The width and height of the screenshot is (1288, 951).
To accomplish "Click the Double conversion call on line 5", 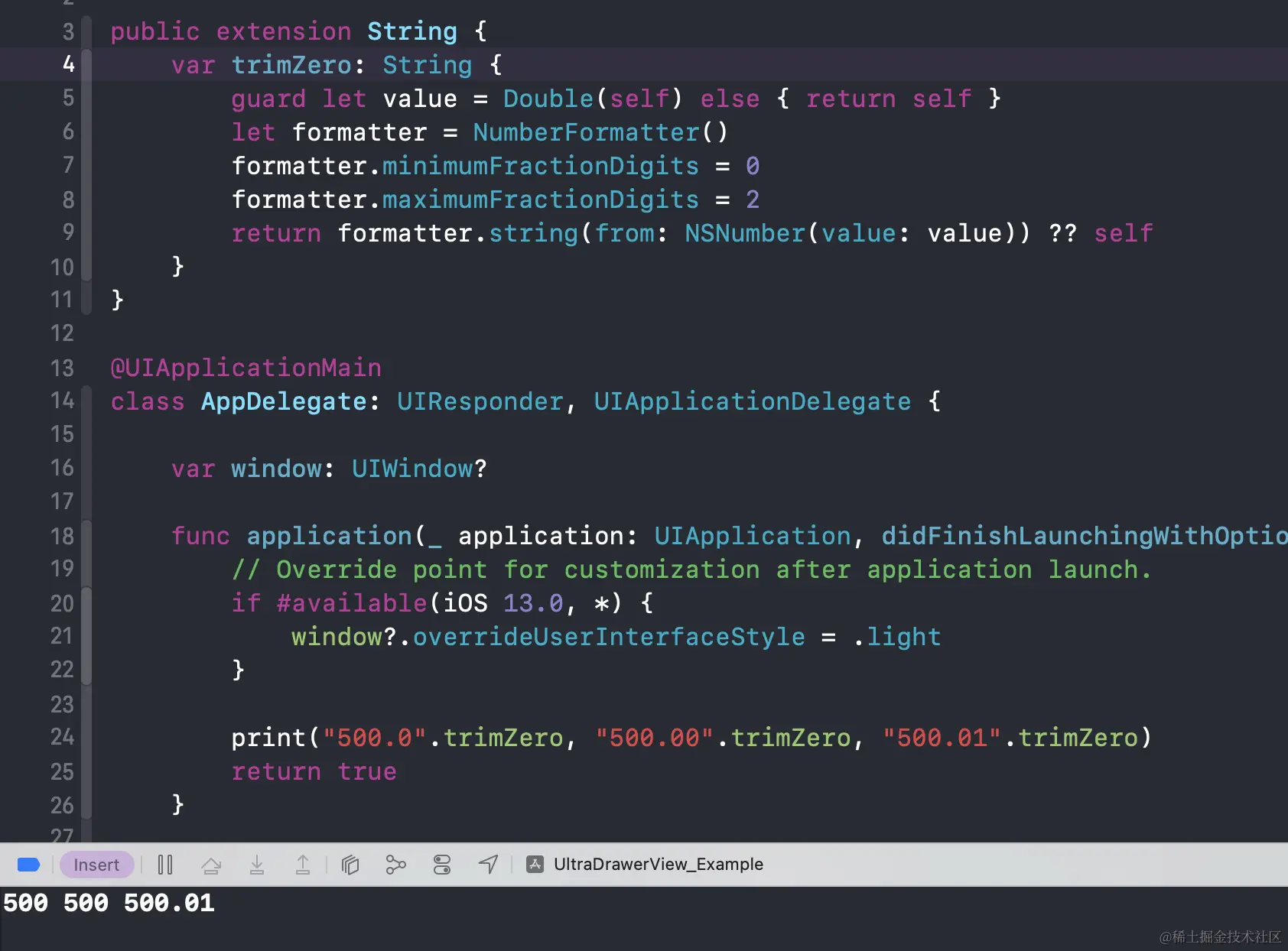I will (x=548, y=99).
